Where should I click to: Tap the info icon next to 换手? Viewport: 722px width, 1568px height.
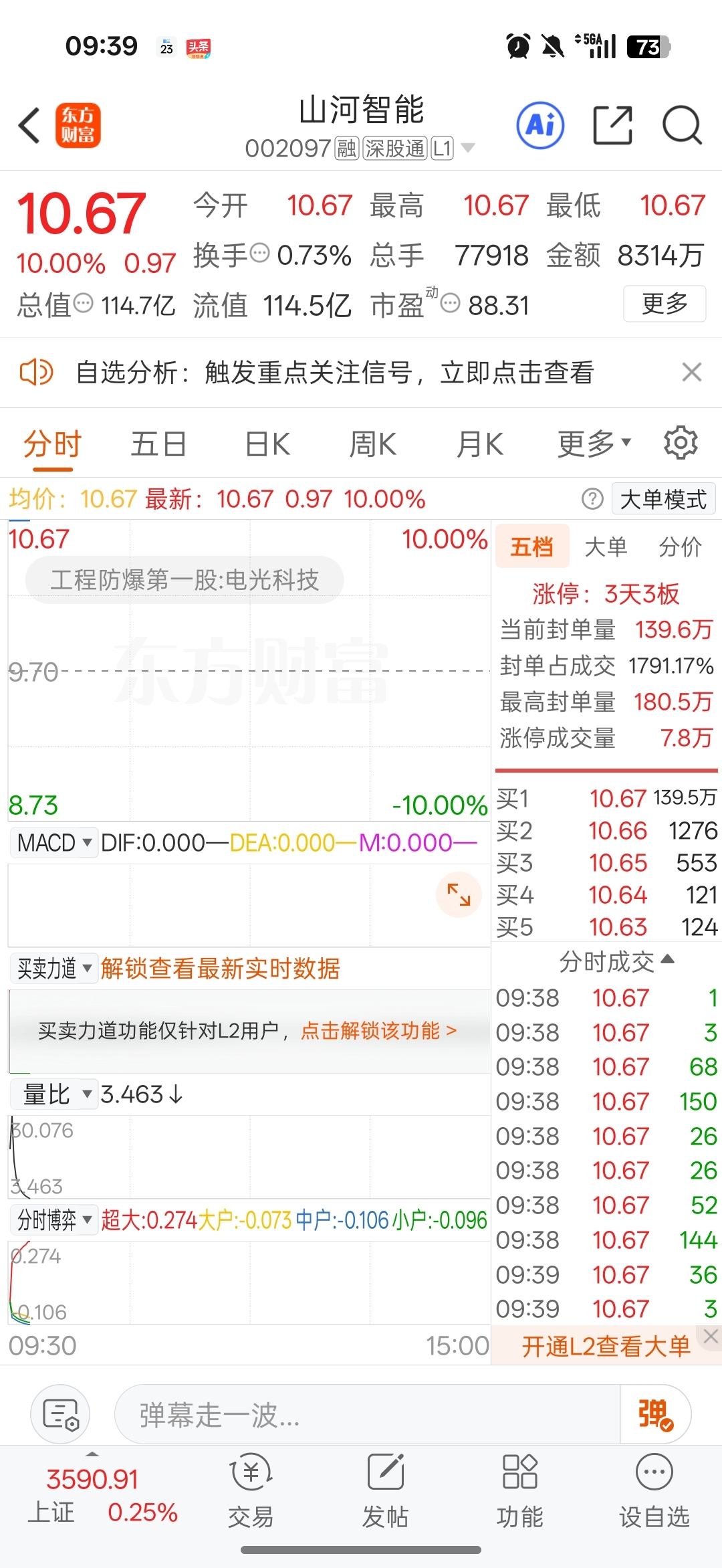[259, 253]
